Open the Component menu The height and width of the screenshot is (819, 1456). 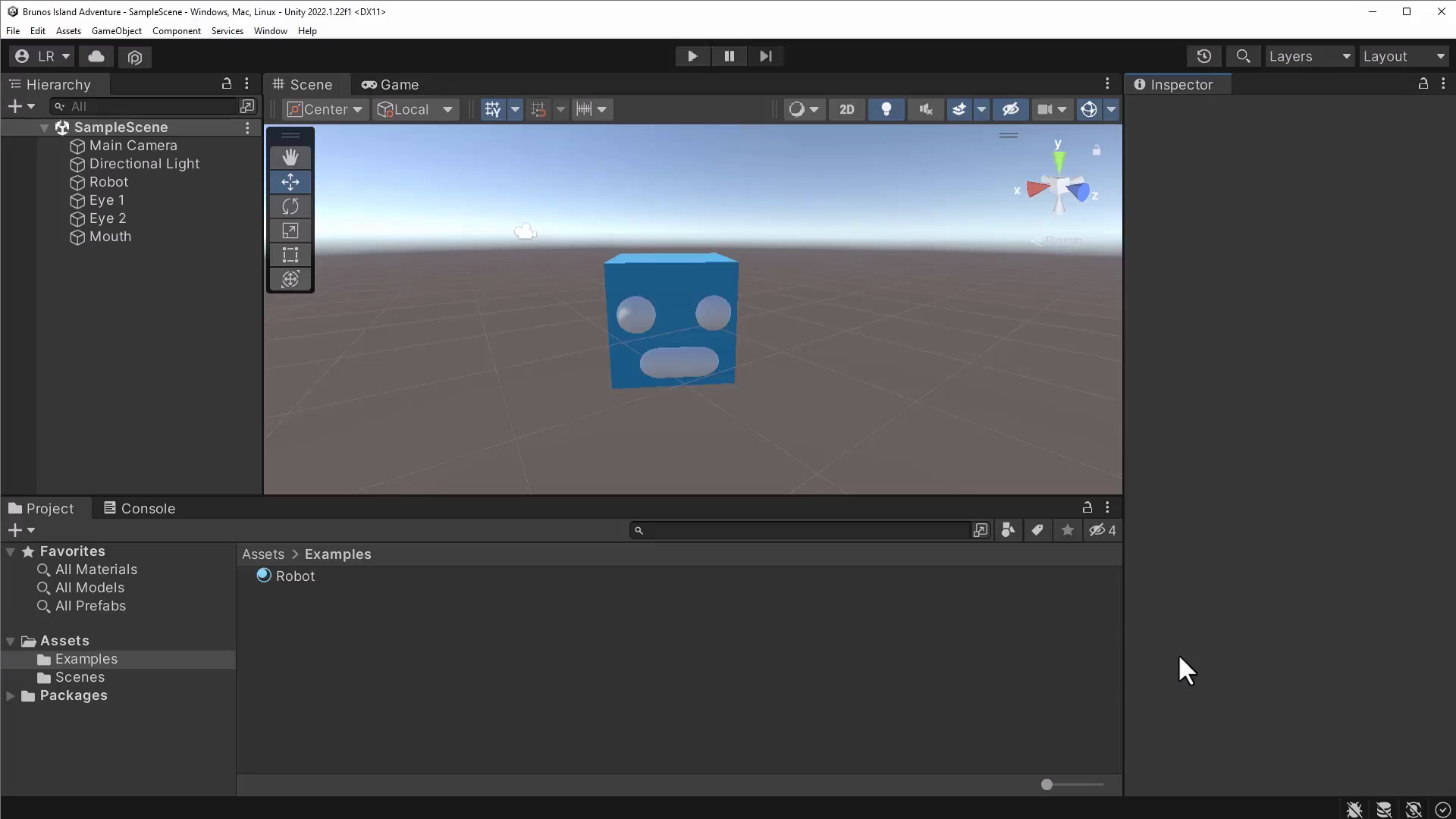click(x=177, y=31)
